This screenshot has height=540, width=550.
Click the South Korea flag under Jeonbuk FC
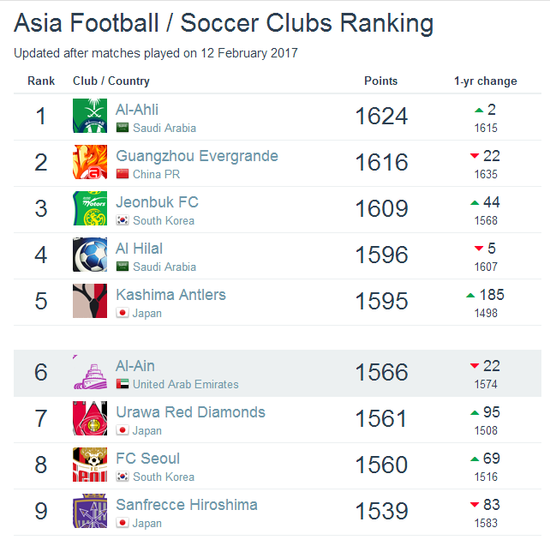(x=122, y=220)
